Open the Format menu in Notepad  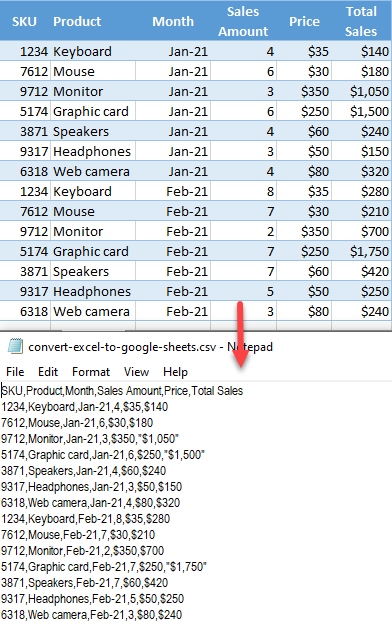pos(91,372)
